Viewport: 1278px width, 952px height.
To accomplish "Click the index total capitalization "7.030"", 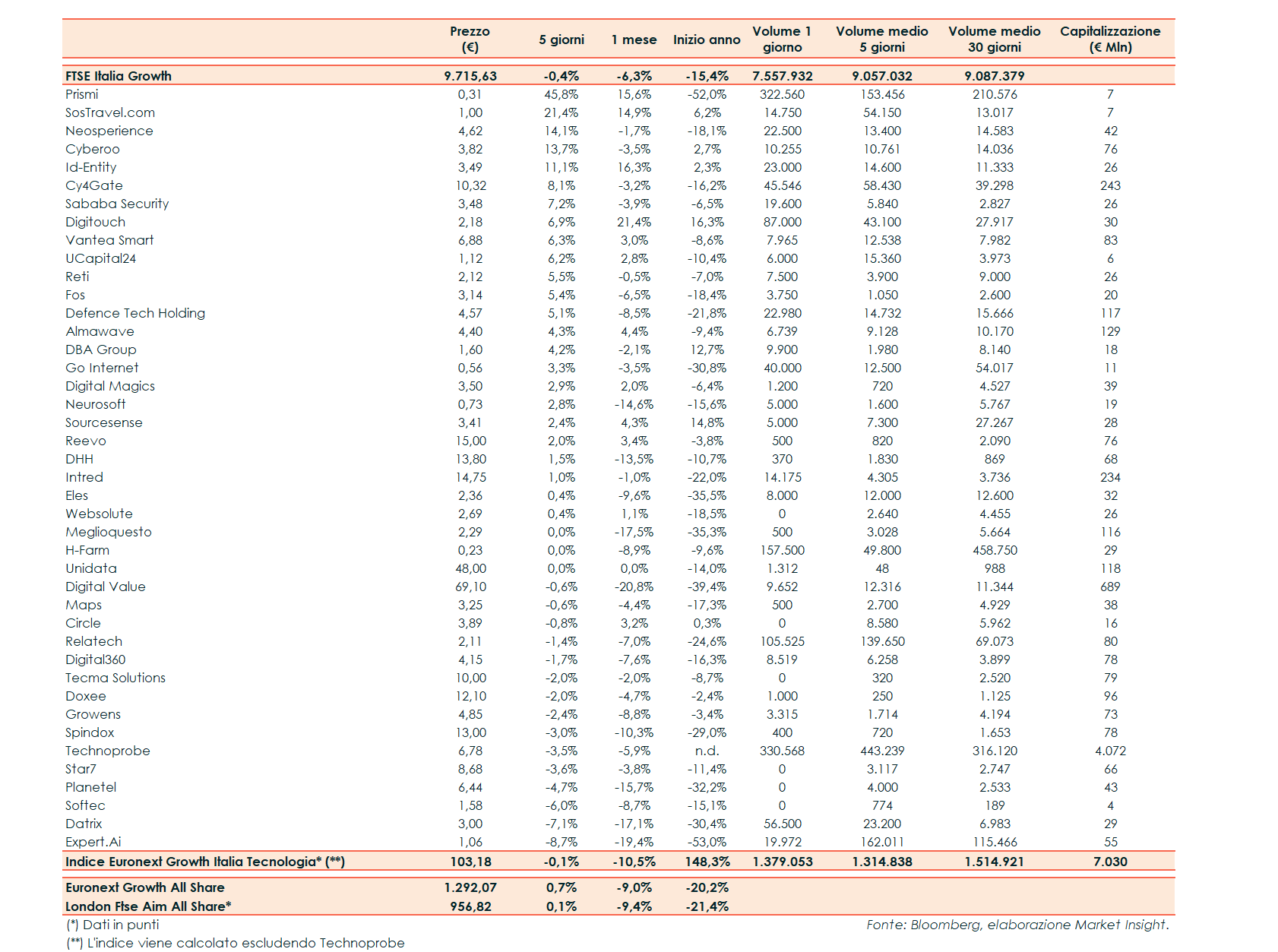I will click(1110, 862).
